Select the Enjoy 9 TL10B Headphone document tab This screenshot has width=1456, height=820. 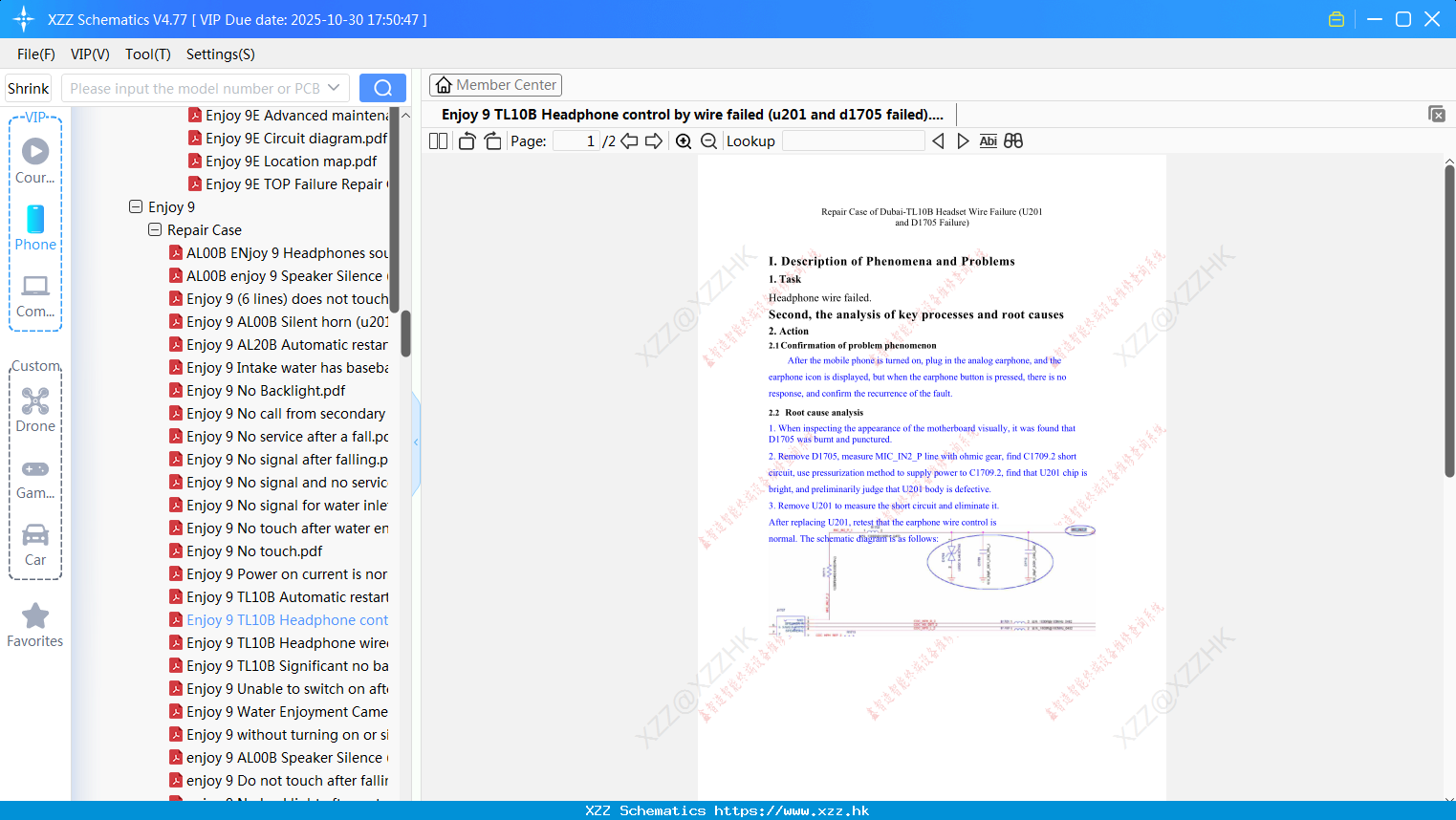(692, 115)
